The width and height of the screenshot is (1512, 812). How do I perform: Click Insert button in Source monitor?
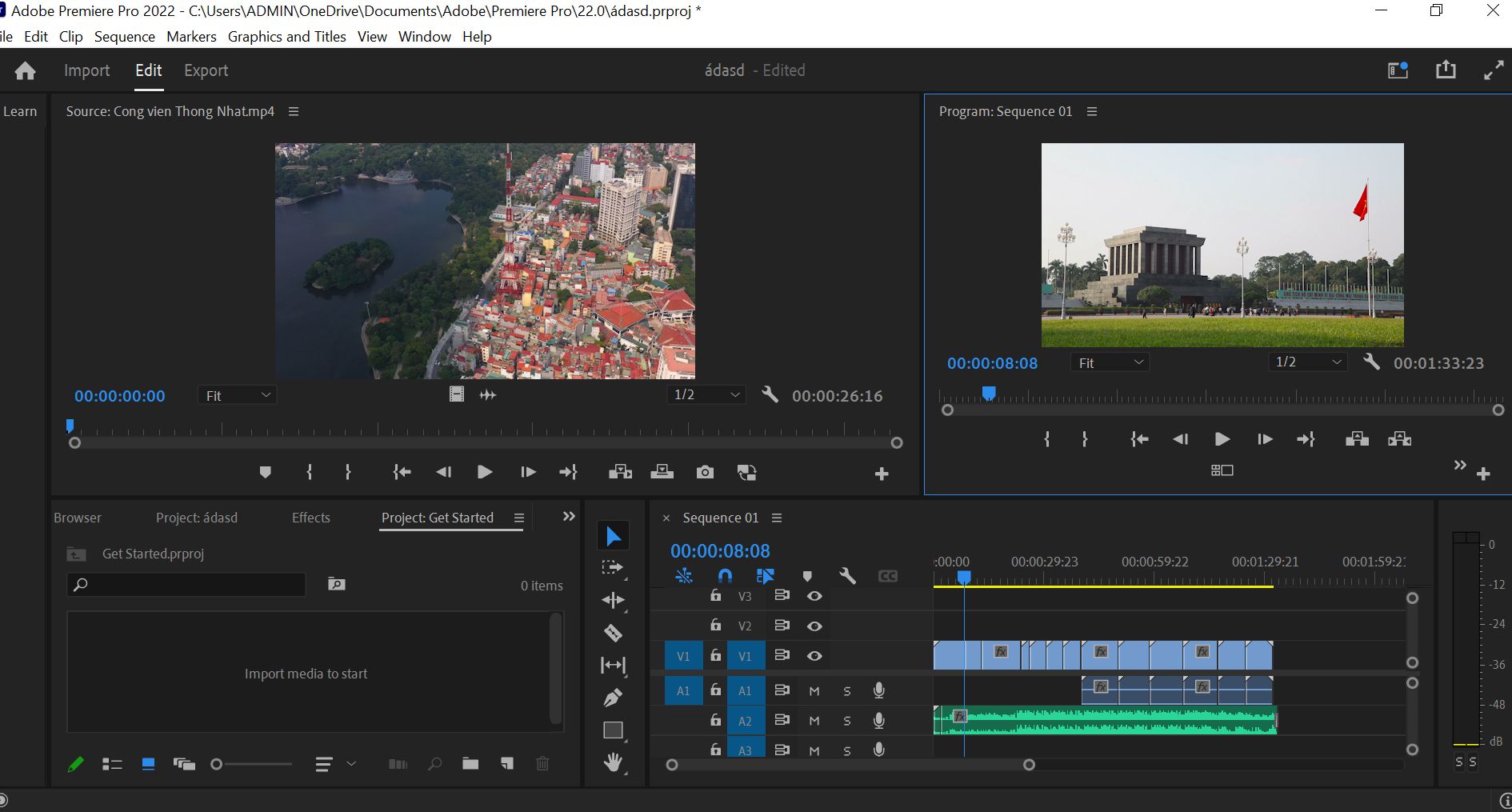620,472
